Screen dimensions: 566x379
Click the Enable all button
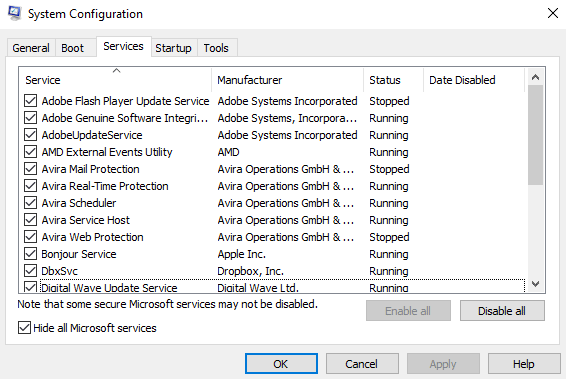point(408,311)
